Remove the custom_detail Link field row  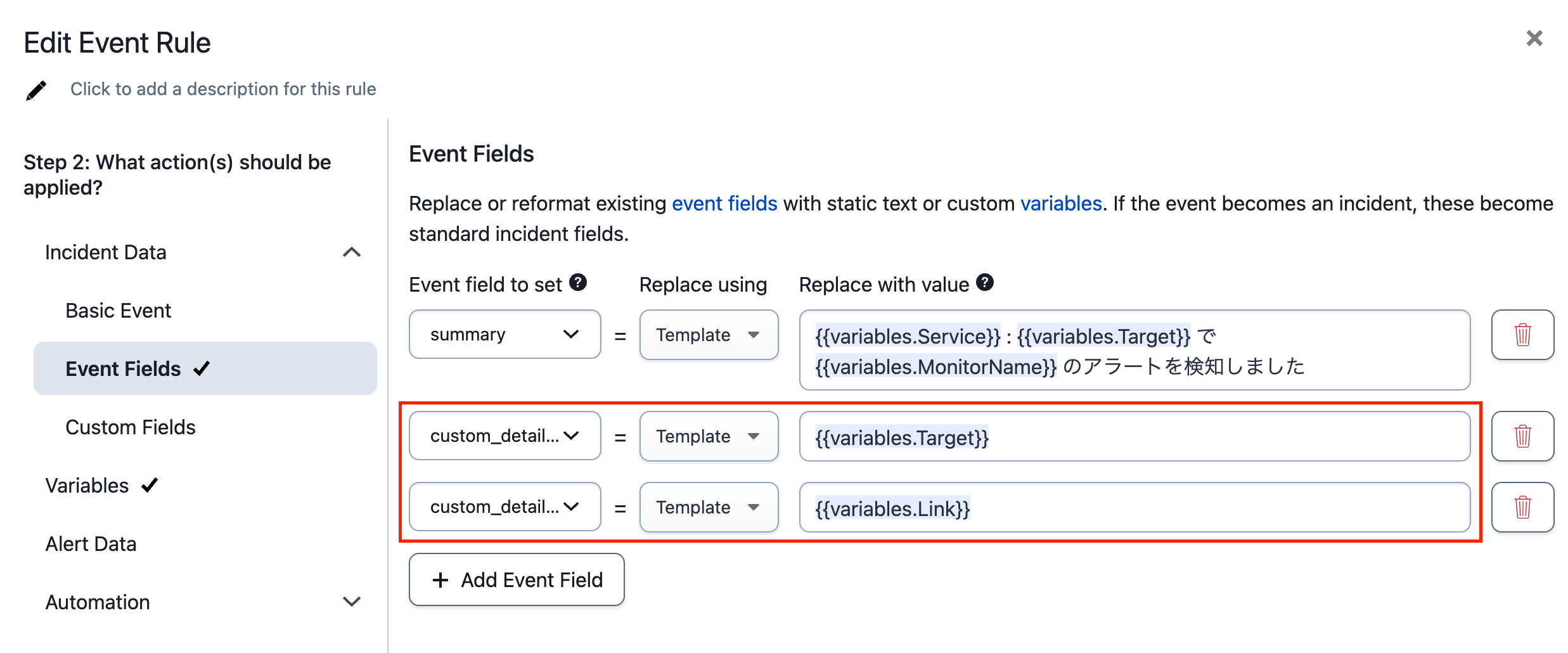(x=1522, y=507)
